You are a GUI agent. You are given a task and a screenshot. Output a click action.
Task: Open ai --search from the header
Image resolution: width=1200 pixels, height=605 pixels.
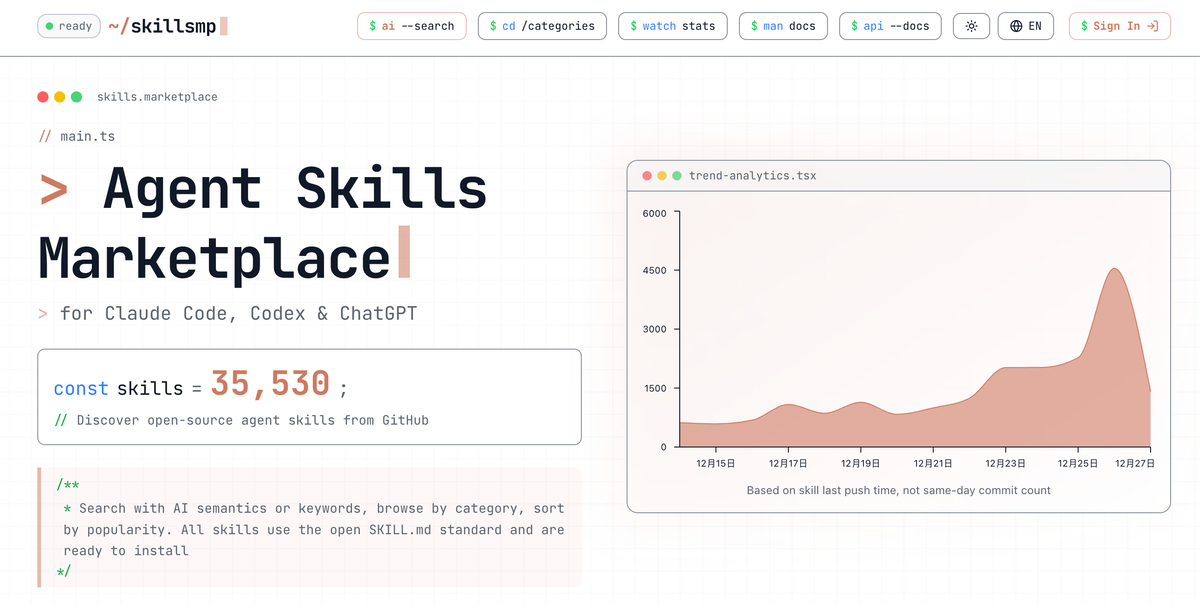(x=411, y=26)
